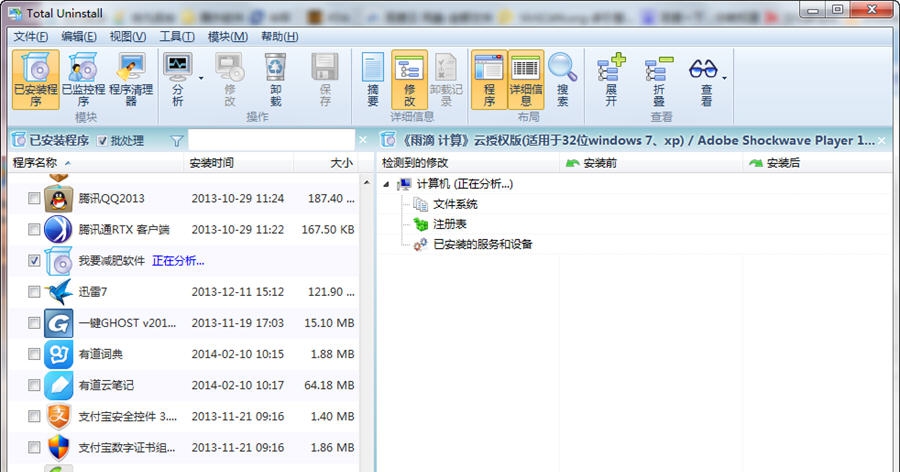900x472 pixels.
Task: Check the 腾讯通RTX 客户端 checkbox
Action: click(x=34, y=229)
